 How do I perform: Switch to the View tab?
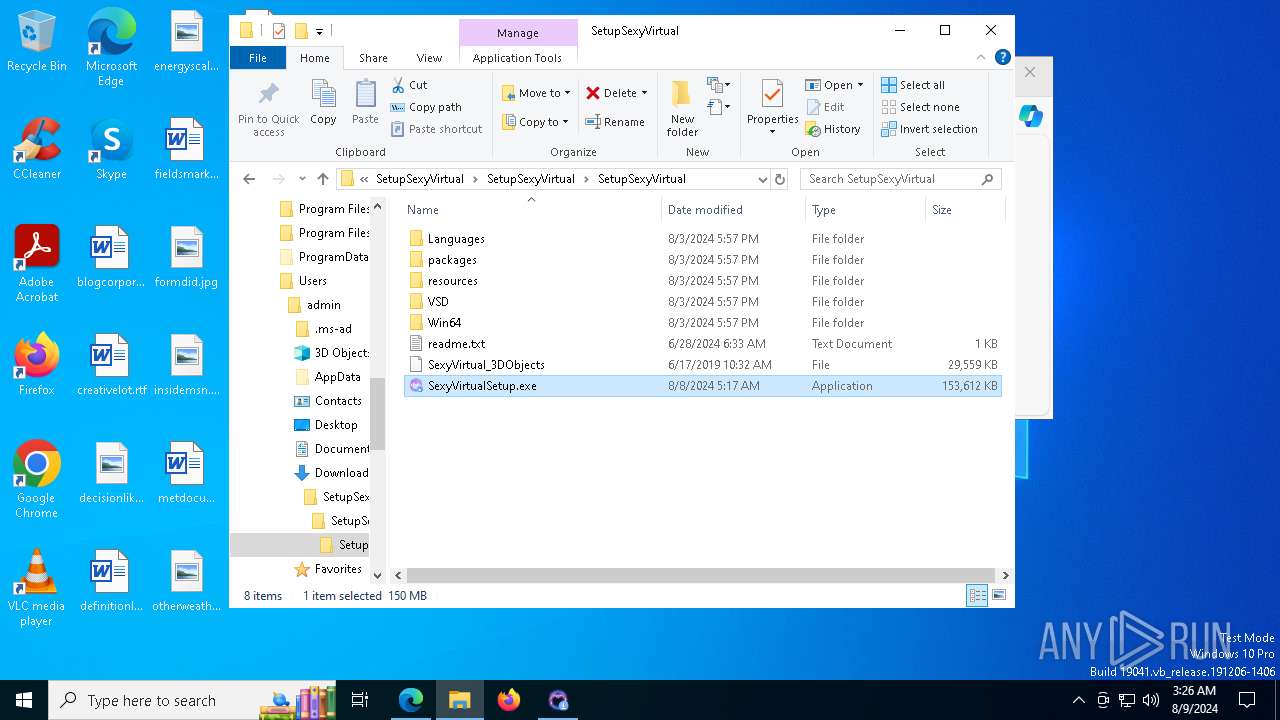[x=429, y=58]
